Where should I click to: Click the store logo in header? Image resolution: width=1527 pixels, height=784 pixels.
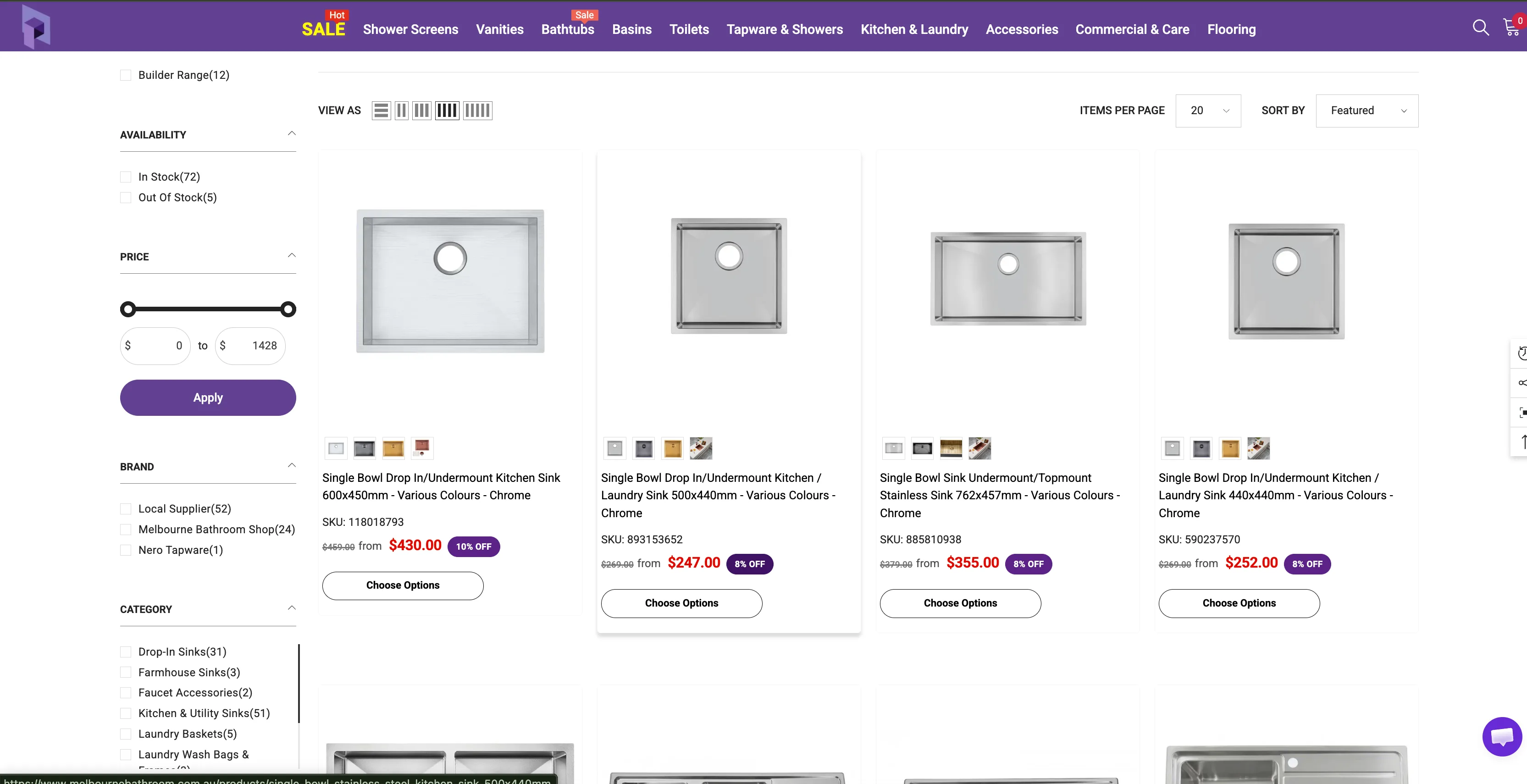click(x=36, y=27)
